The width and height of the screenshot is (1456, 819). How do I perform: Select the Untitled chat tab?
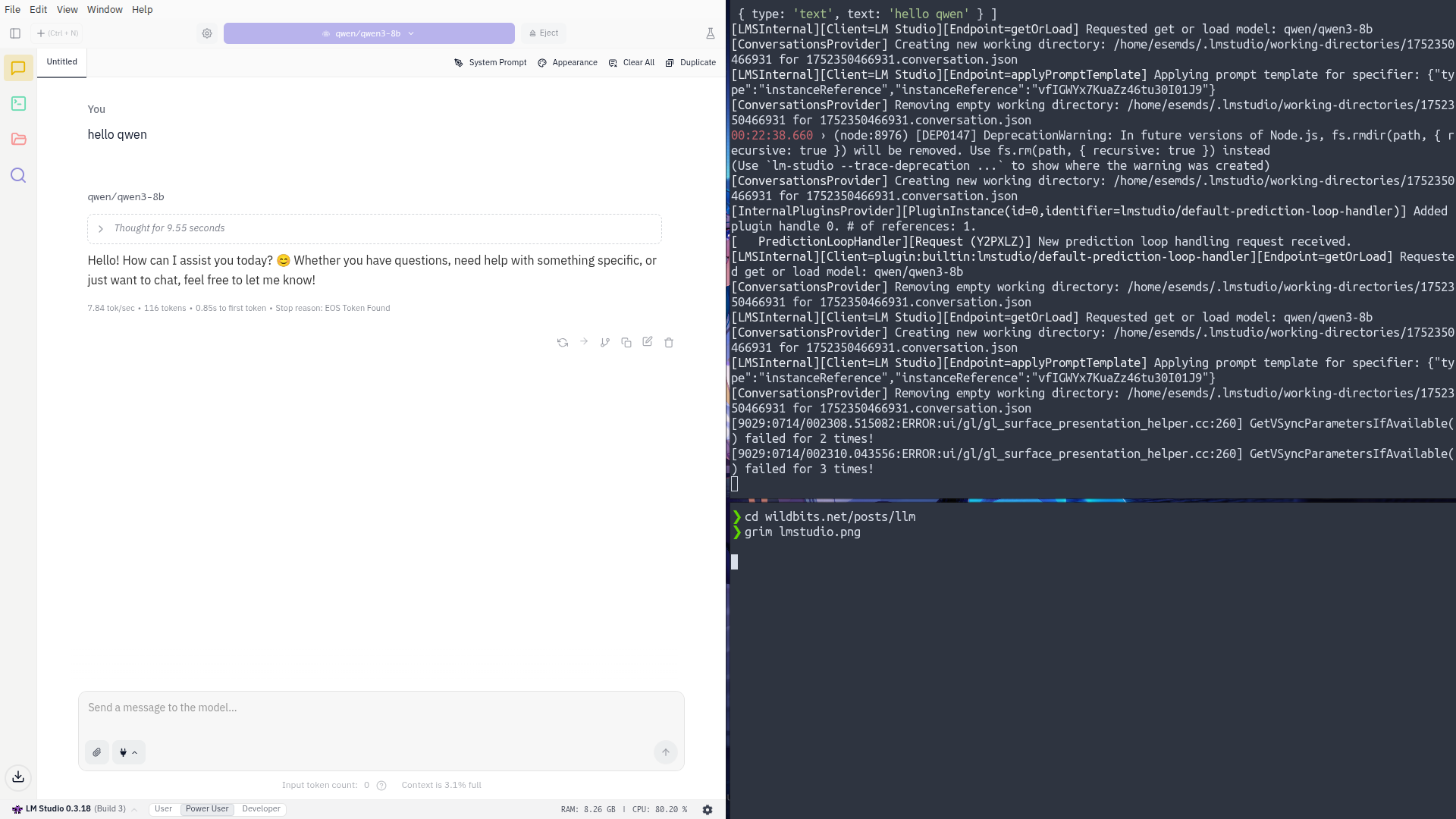[61, 62]
